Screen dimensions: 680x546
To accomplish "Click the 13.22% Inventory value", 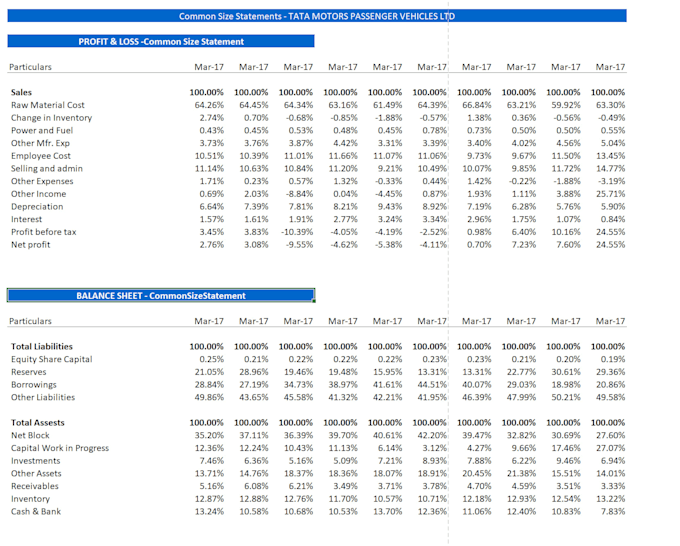I will (610, 499).
